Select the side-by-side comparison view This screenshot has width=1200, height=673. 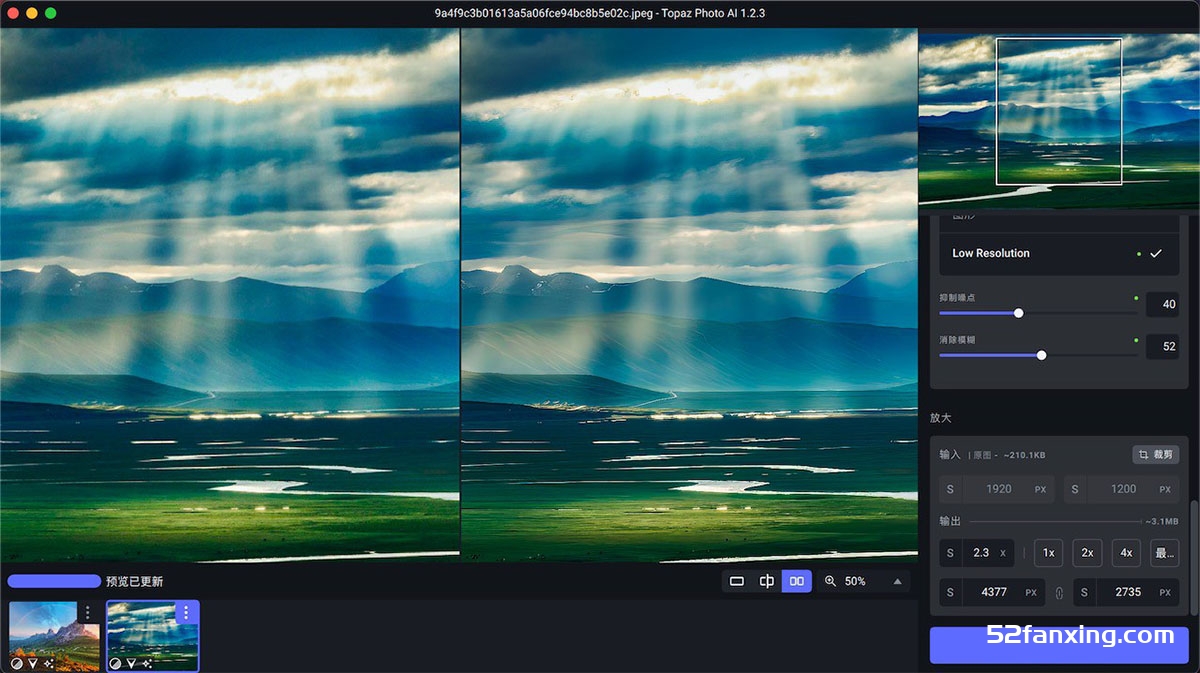point(797,581)
